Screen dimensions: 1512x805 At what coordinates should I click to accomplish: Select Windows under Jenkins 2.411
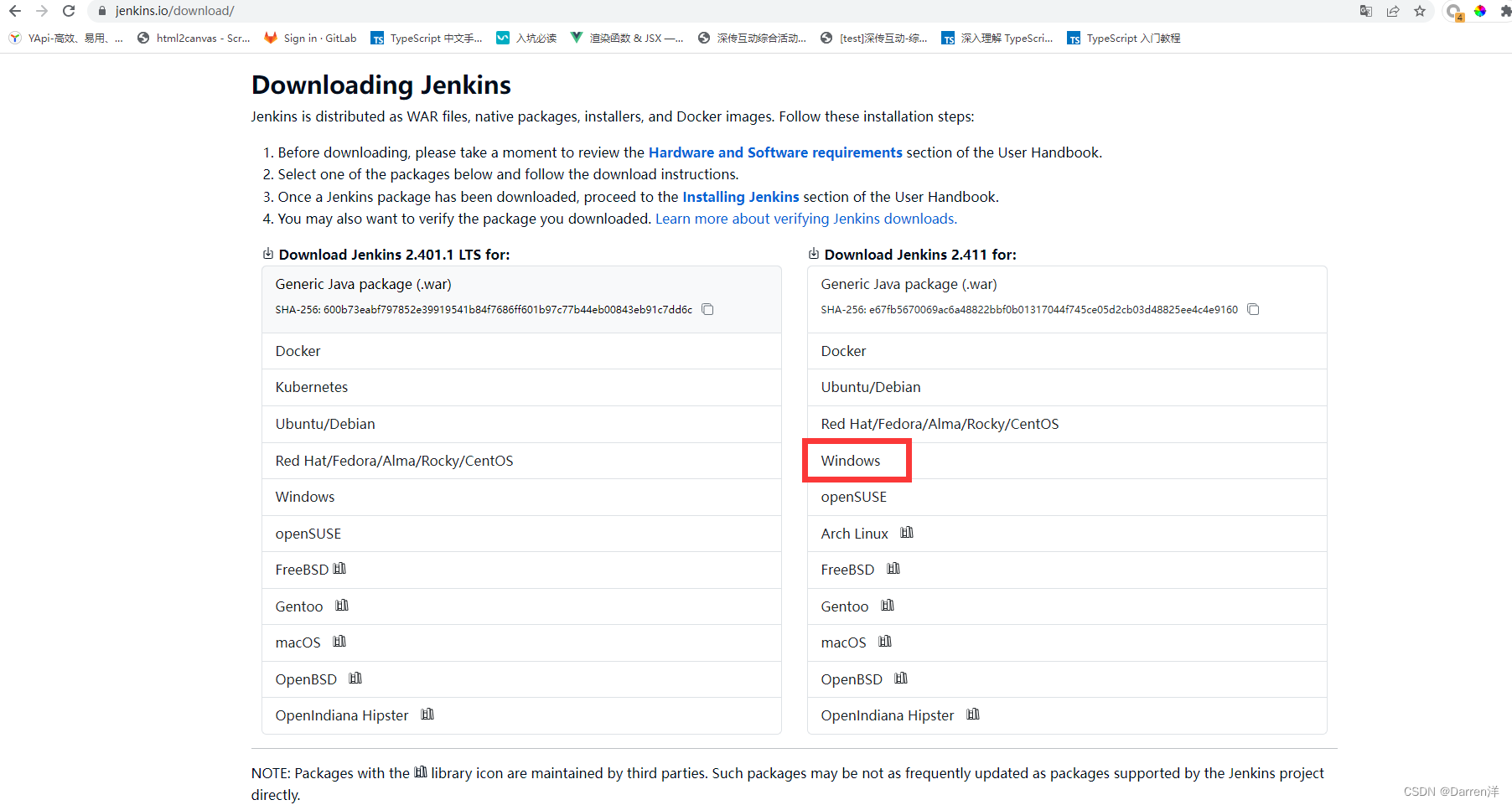tap(1067, 461)
